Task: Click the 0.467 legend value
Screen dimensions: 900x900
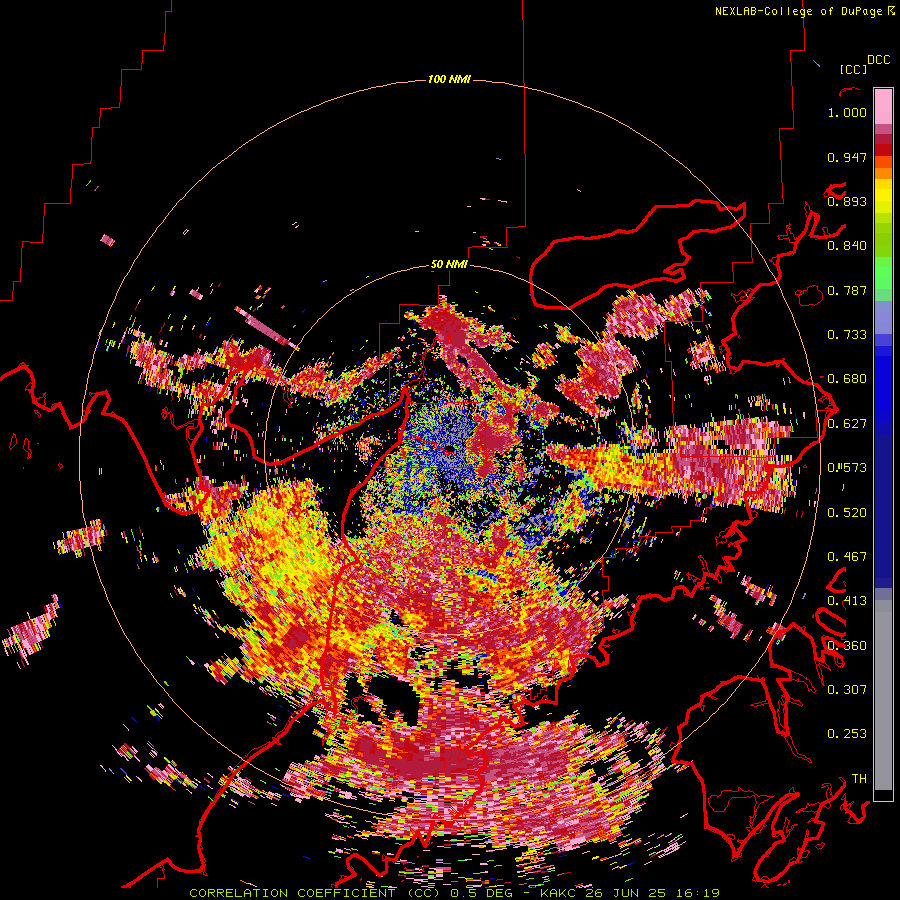Action: point(847,557)
